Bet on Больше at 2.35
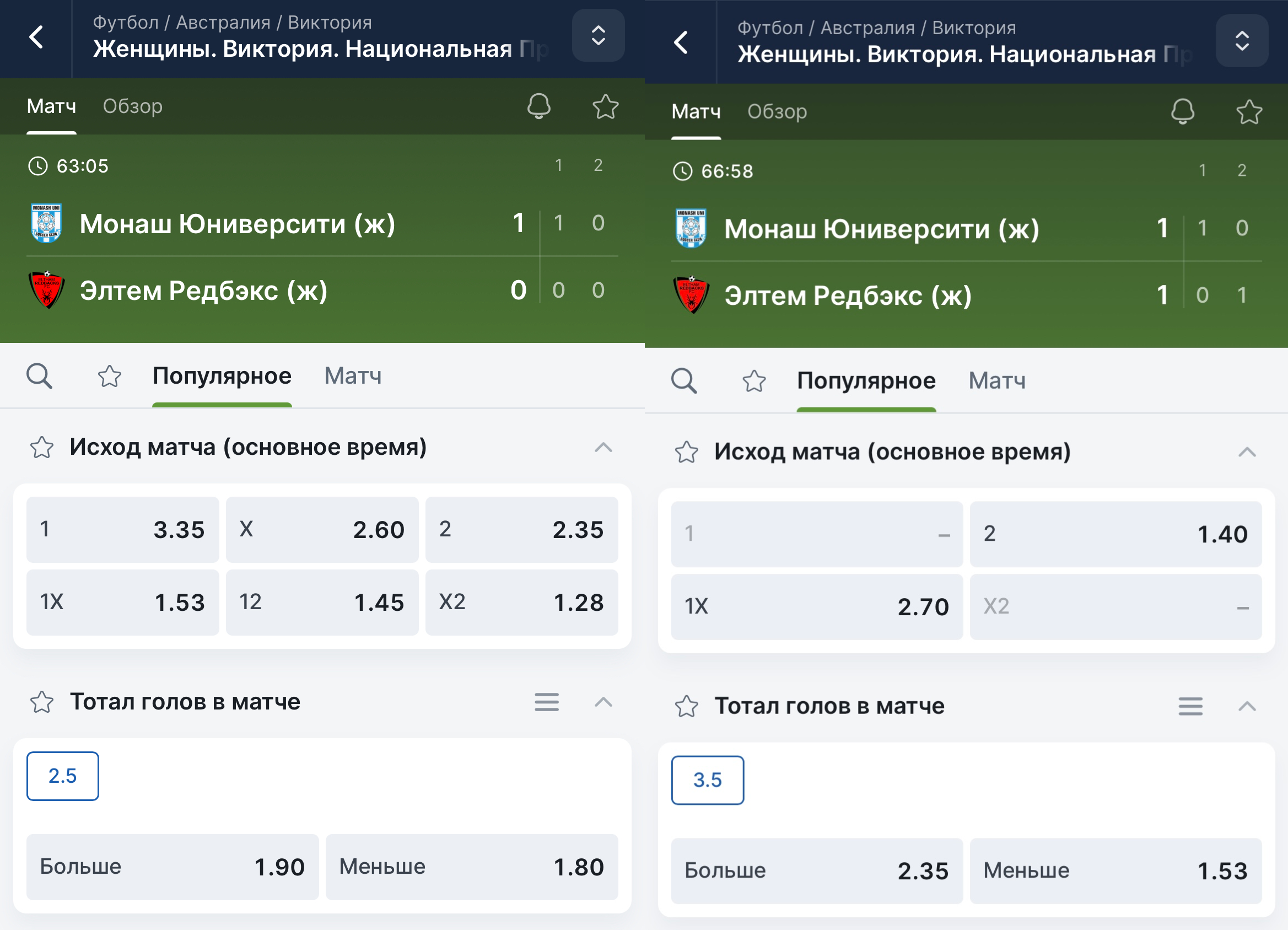The width and height of the screenshot is (1288, 930). [817, 871]
